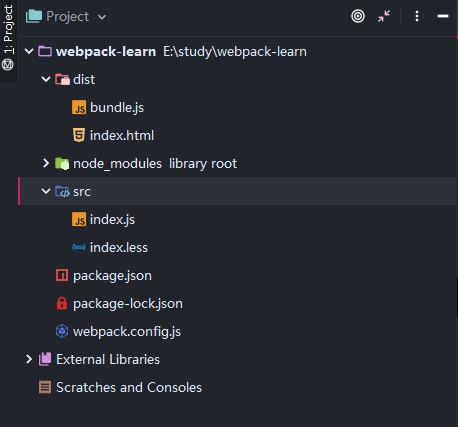Screen dimensions: 458x427
Task: Collapse the src folder chevron
Action: click(x=46, y=191)
